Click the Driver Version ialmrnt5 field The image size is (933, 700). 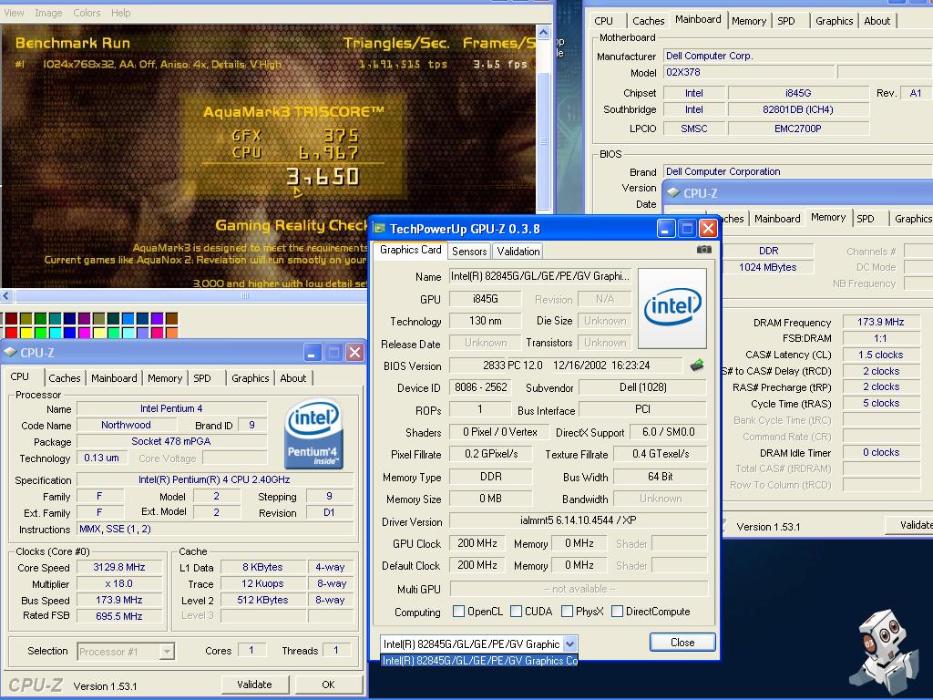pyautogui.click(x=578, y=520)
